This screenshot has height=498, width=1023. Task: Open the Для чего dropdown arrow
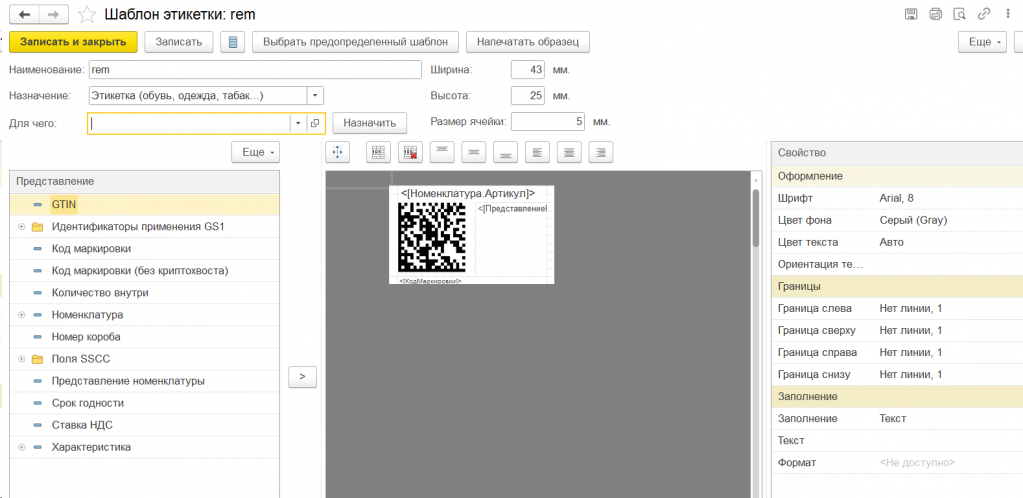click(x=298, y=123)
